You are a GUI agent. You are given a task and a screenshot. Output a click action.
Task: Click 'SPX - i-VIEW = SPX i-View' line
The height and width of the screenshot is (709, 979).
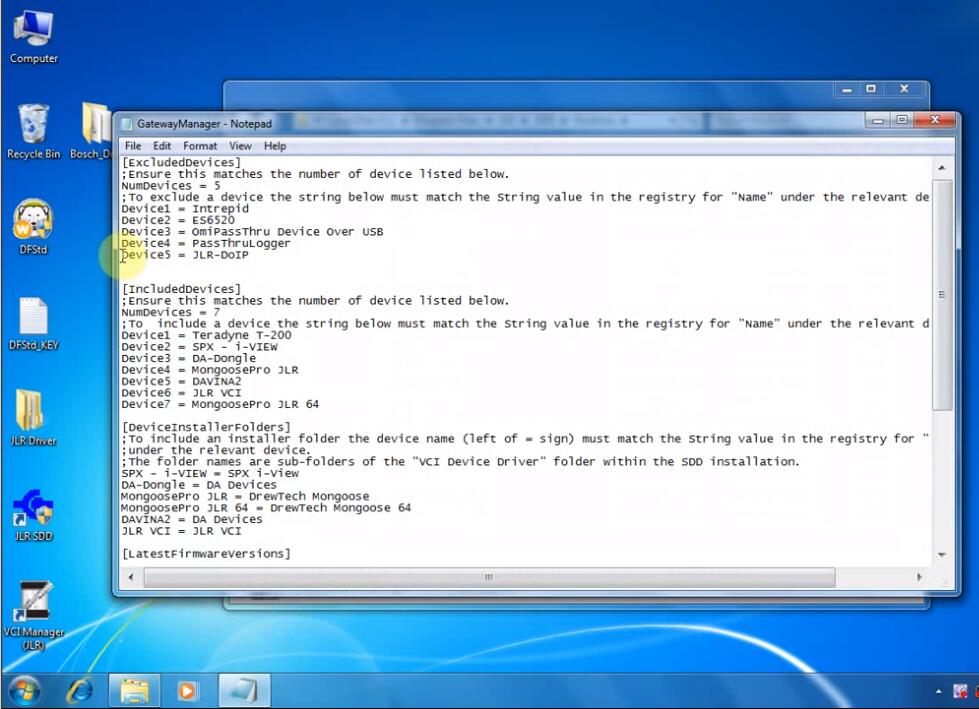(x=210, y=473)
